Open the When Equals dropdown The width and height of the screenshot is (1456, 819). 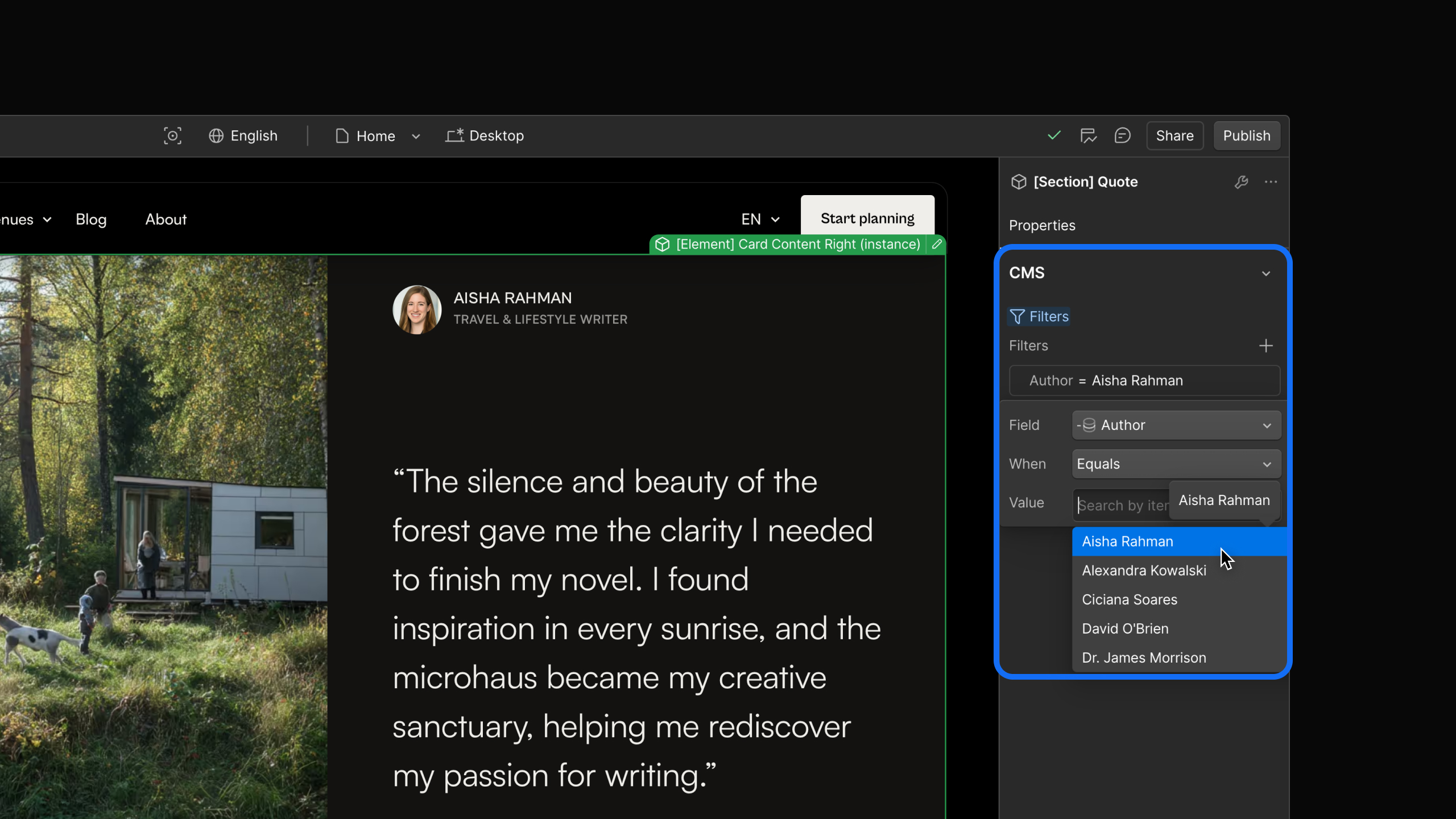[1176, 464]
